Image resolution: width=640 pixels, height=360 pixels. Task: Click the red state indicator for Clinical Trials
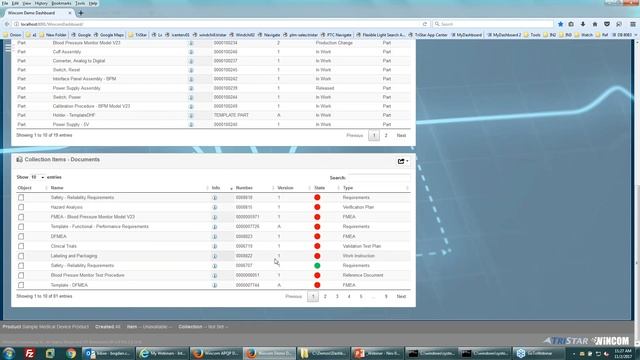click(x=317, y=246)
